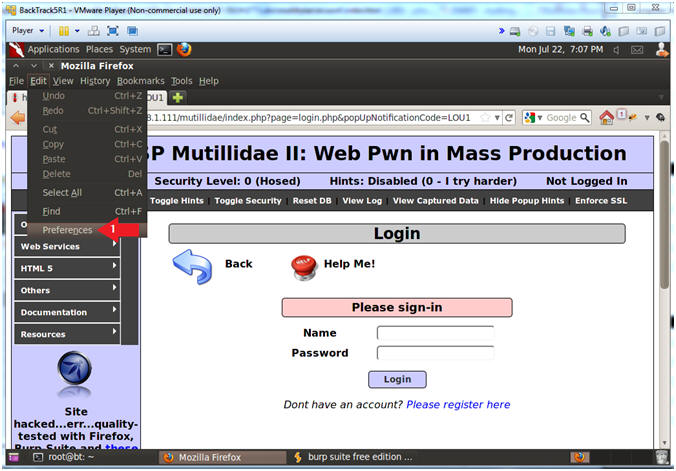Click VMware enter full screen icon
Image resolution: width=676 pixels, height=471 pixels.
[113, 31]
